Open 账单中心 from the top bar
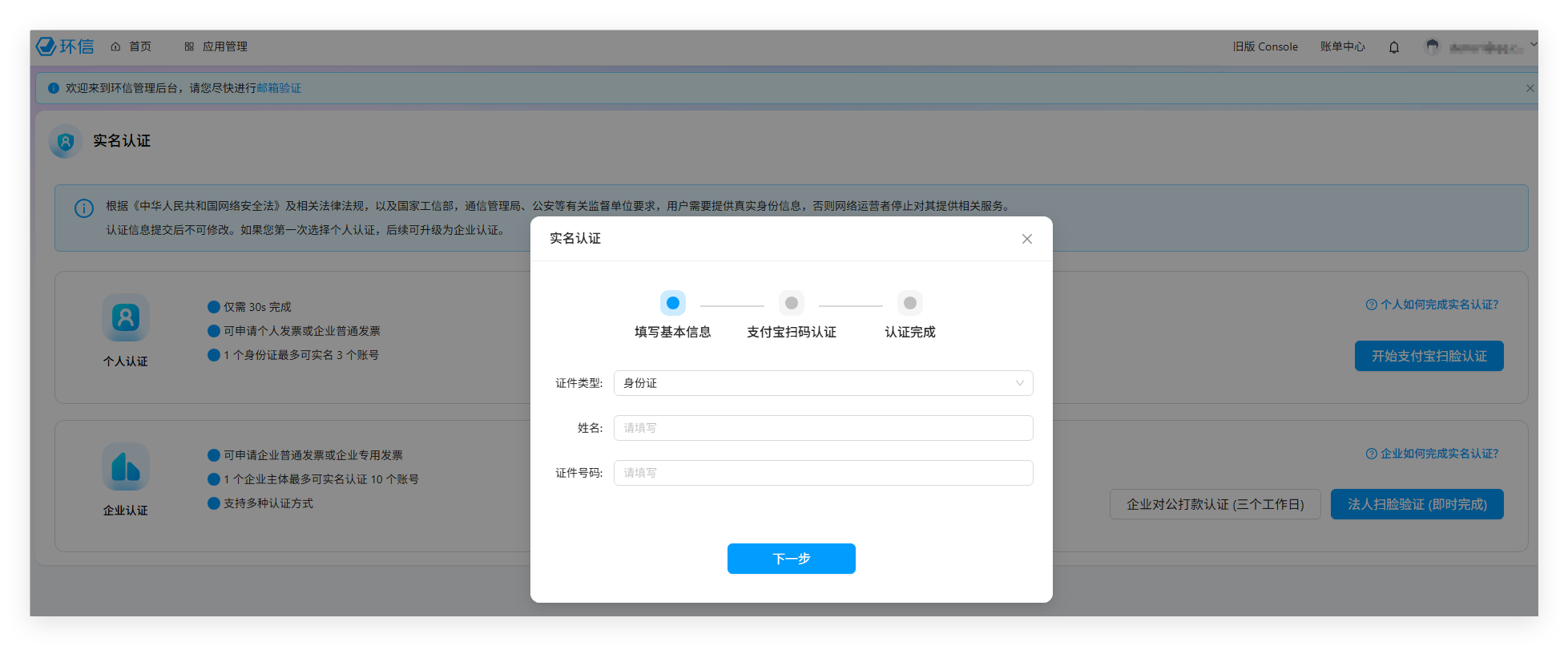 1342,46
